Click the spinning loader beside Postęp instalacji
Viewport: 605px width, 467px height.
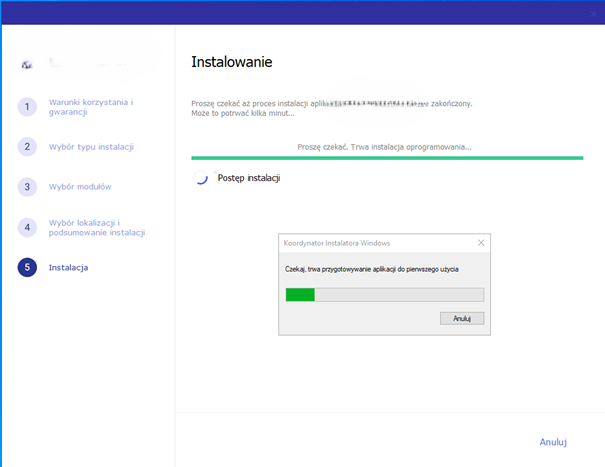(201, 178)
